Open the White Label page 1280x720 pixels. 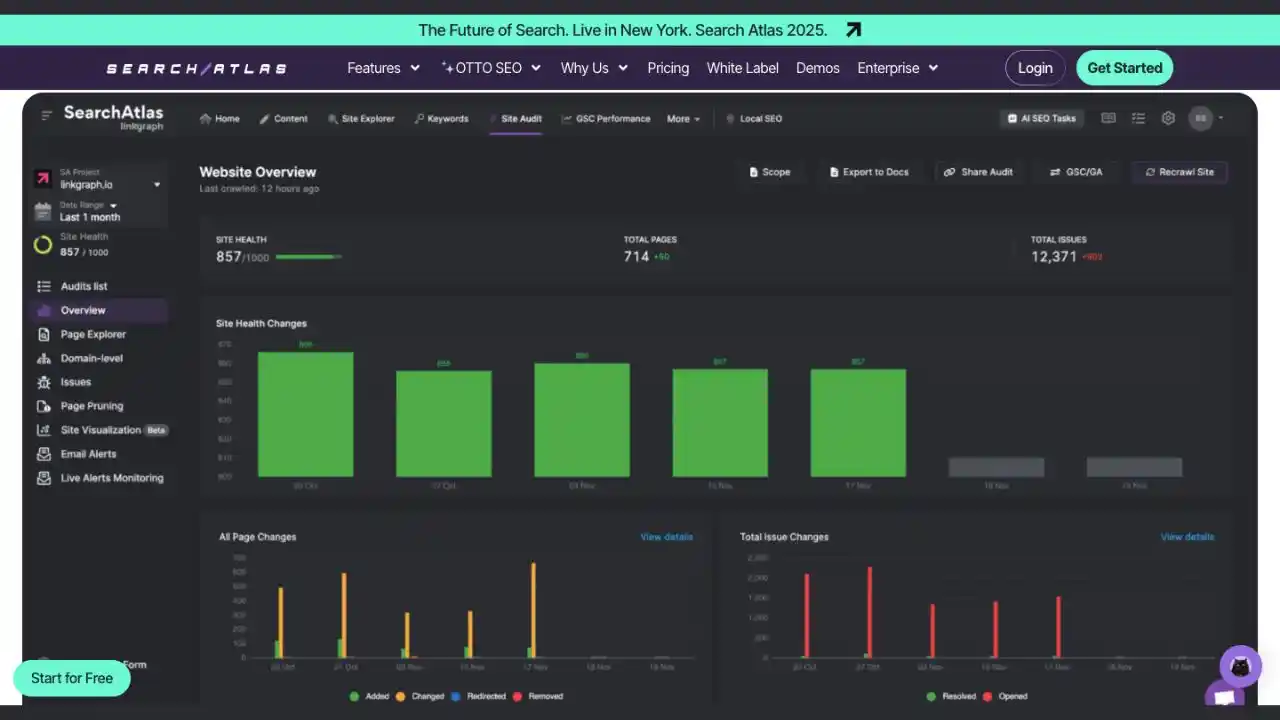point(743,68)
